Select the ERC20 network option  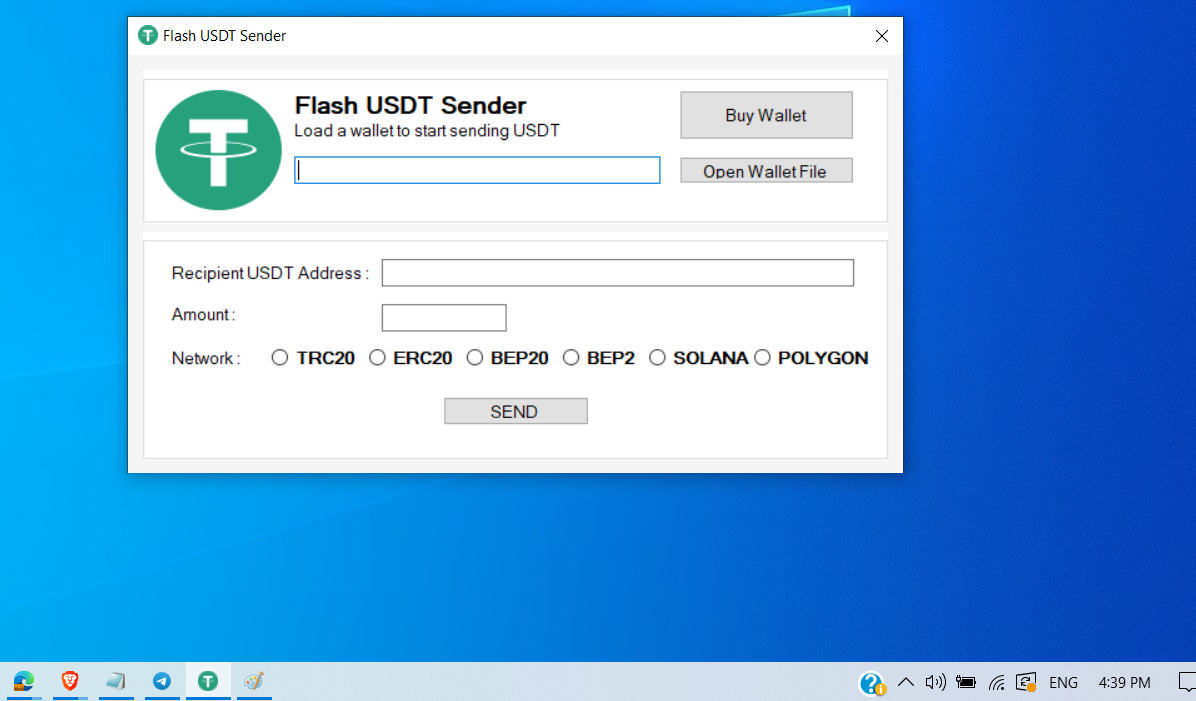(x=410, y=358)
